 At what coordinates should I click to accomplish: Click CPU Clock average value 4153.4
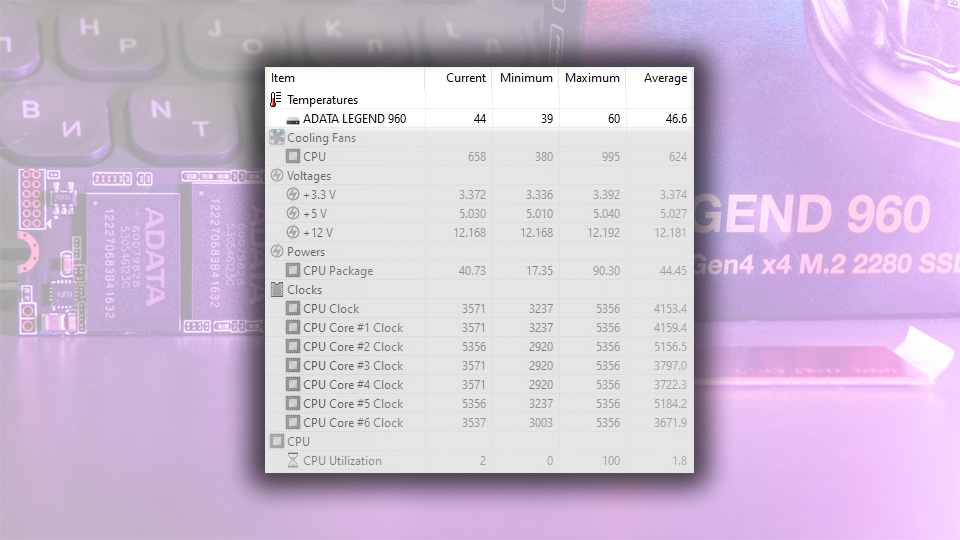tap(670, 309)
